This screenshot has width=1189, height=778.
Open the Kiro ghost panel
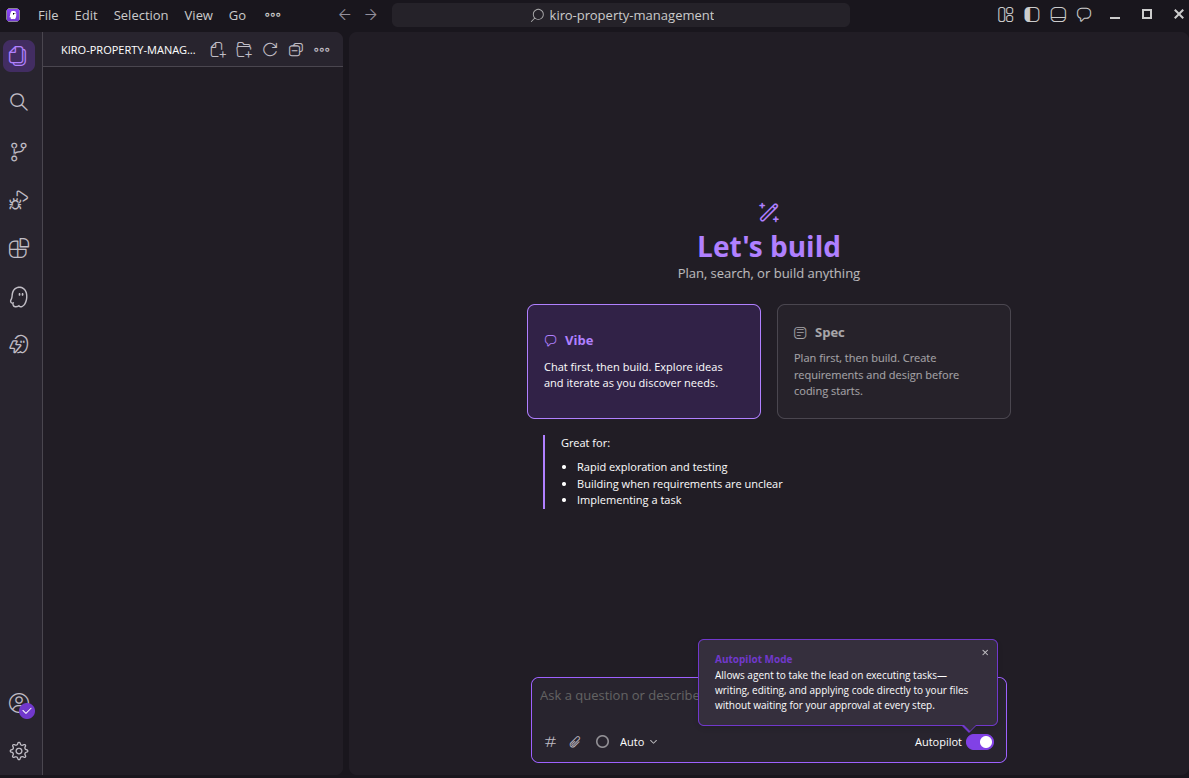(18, 297)
